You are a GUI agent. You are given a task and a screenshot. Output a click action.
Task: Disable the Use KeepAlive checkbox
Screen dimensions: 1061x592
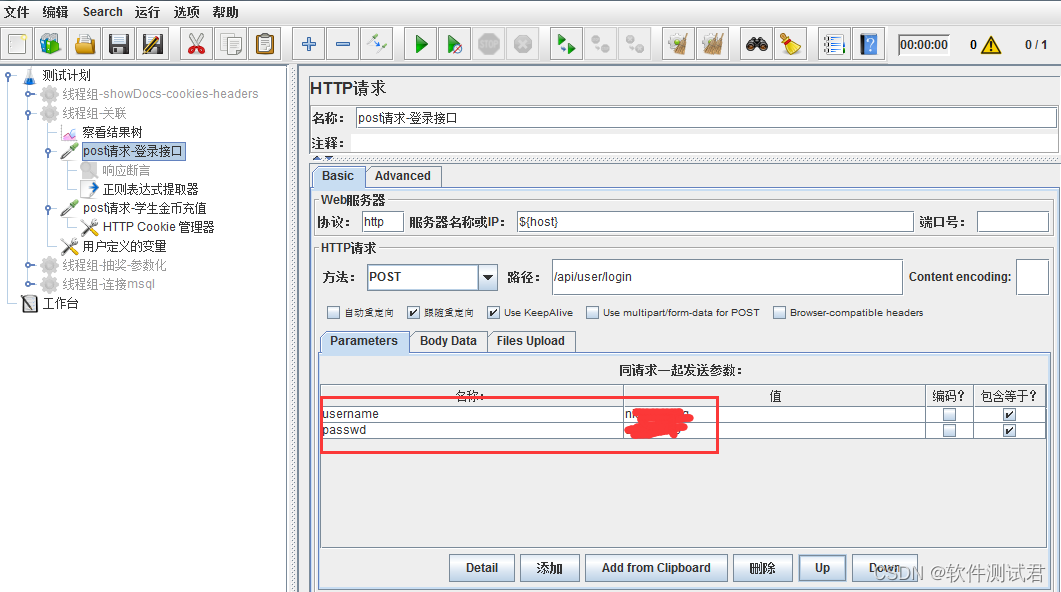click(493, 313)
